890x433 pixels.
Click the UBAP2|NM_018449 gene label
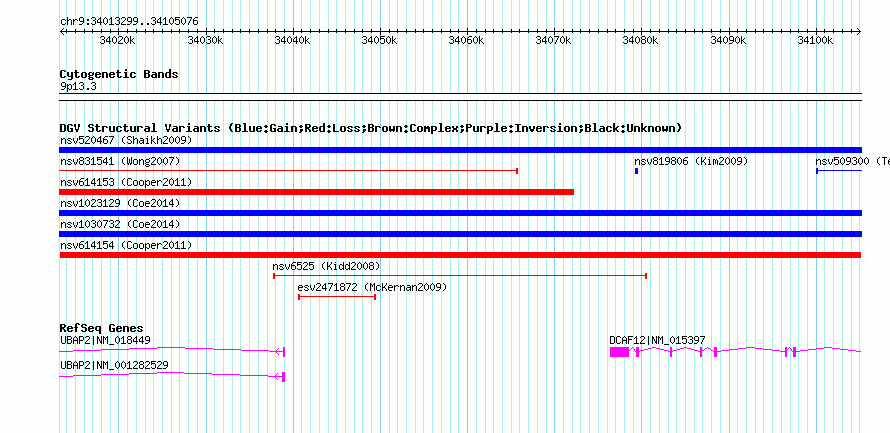point(105,340)
